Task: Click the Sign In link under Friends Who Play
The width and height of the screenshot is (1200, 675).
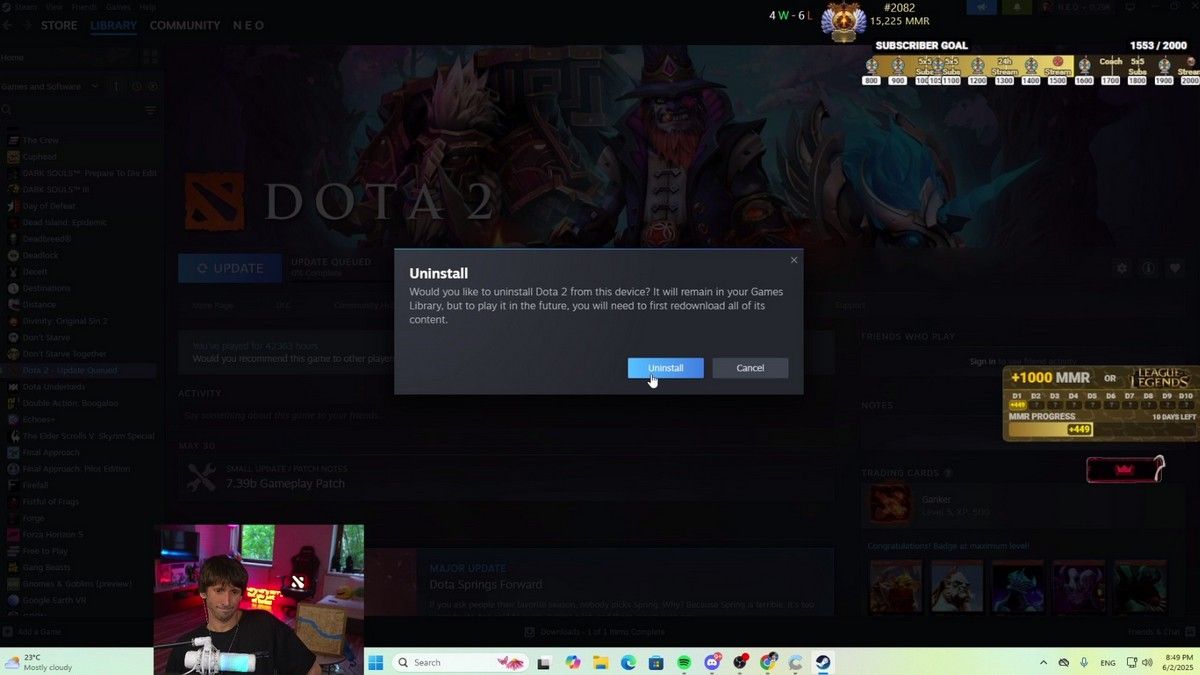Action: 982,359
